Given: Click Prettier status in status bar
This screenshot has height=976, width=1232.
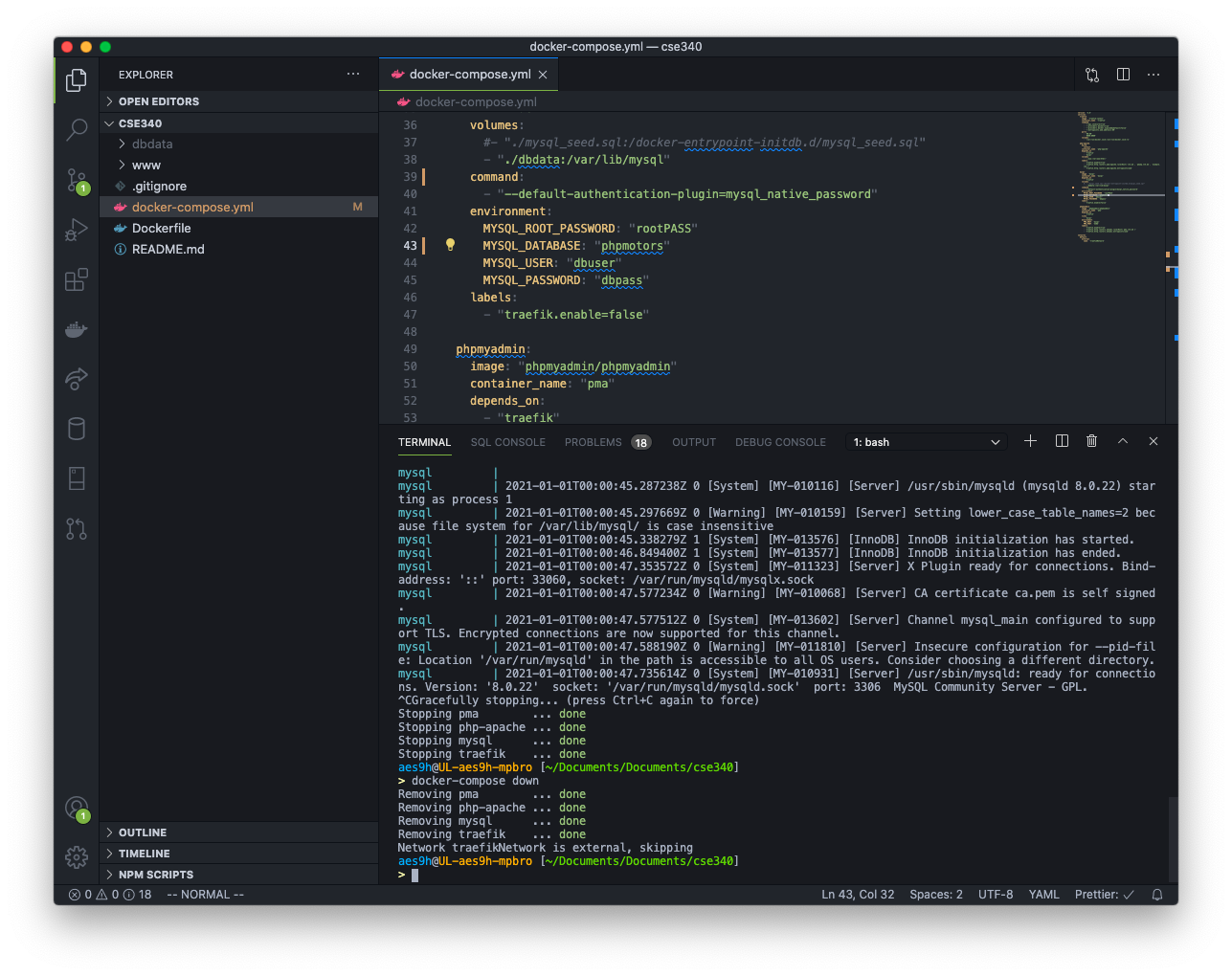Looking at the screenshot, I should pyautogui.click(x=1105, y=895).
